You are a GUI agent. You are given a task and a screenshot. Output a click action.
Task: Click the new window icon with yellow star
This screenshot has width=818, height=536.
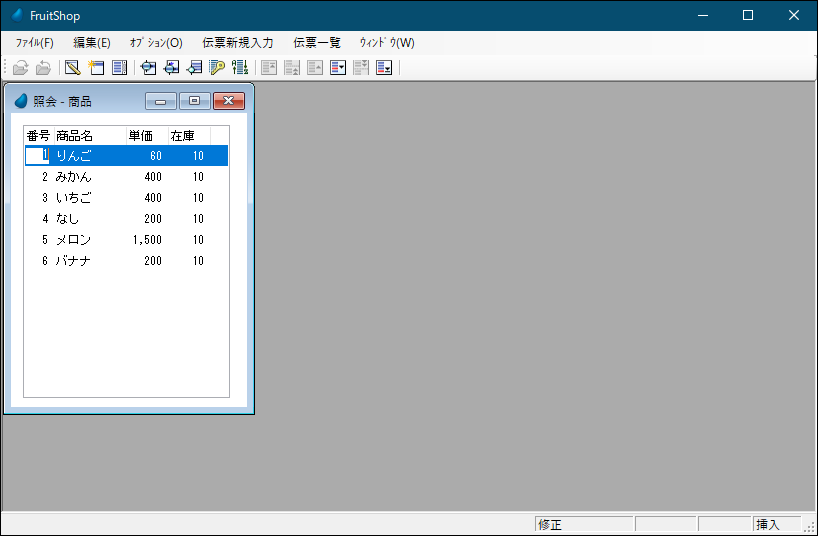tap(96, 67)
